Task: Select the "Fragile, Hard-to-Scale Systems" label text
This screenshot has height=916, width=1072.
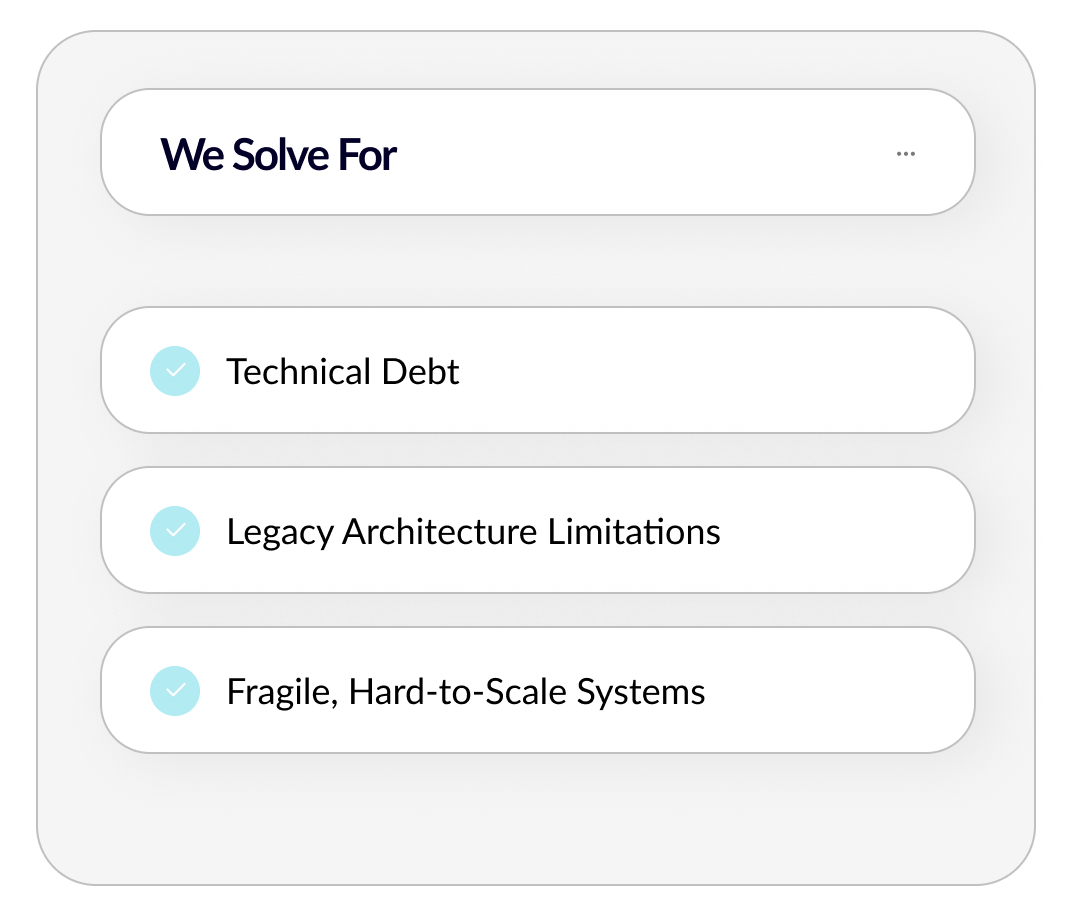Action: [x=466, y=692]
